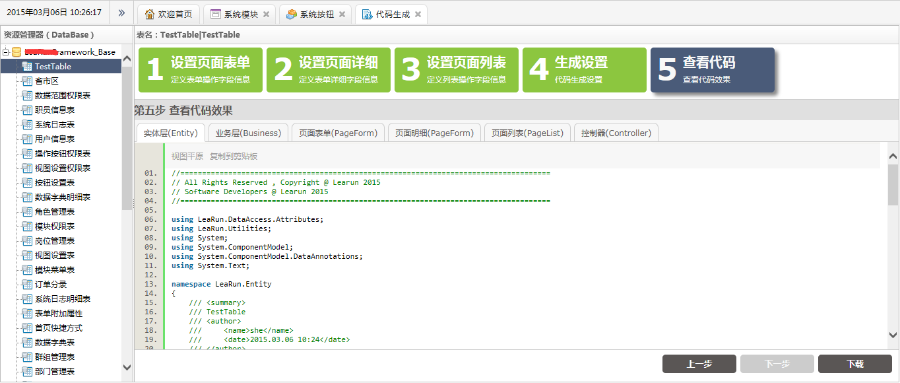Select 部门管理表 in the tree

coord(55,372)
